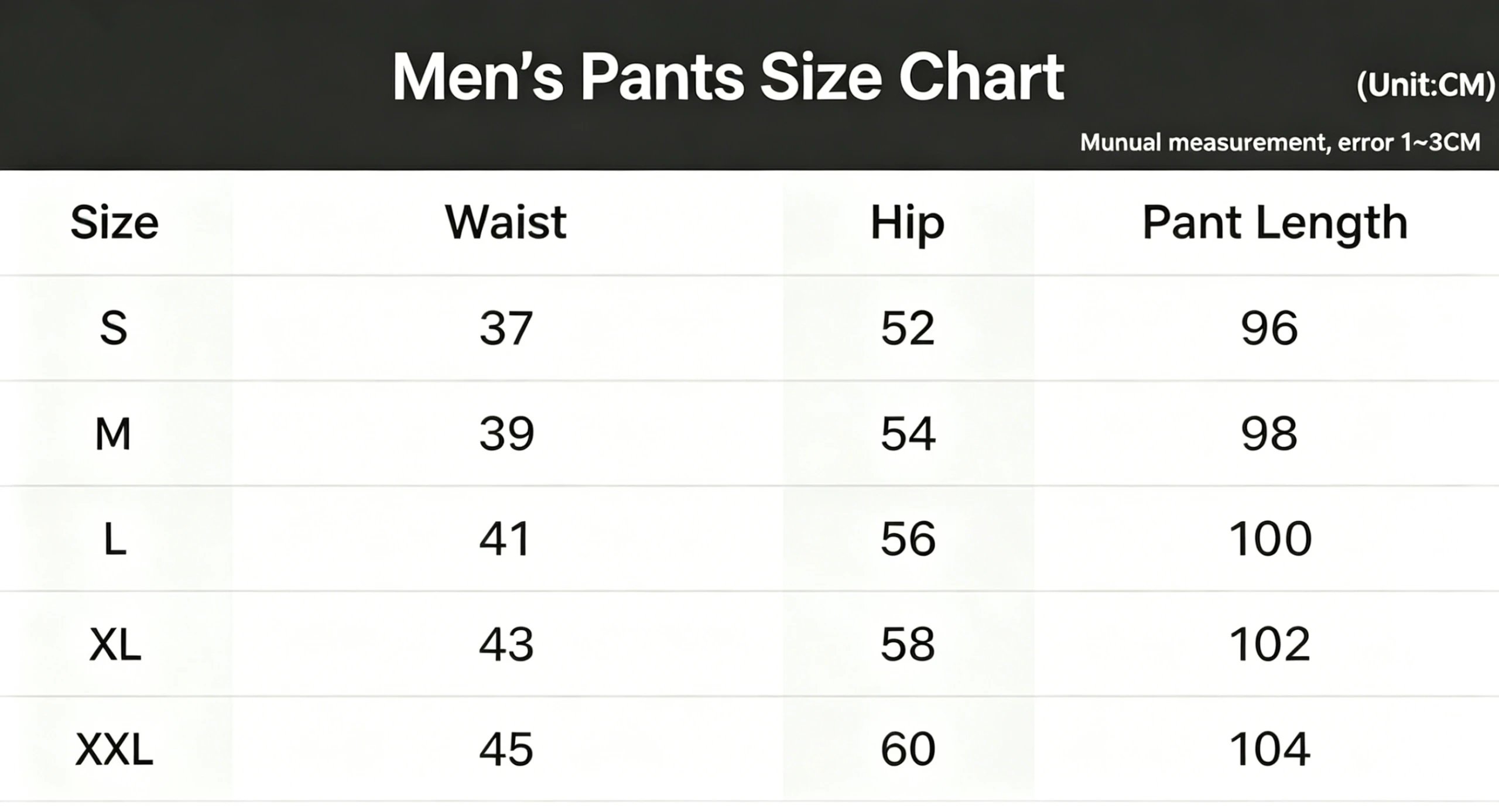Select the Waist column header
The width and height of the screenshot is (1499, 812).
point(505,222)
